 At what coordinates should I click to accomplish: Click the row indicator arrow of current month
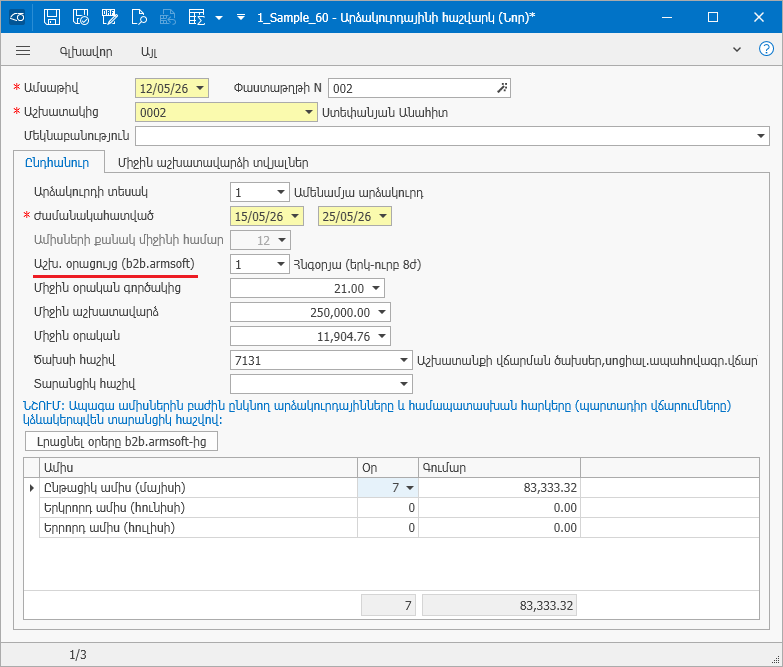(x=32, y=488)
